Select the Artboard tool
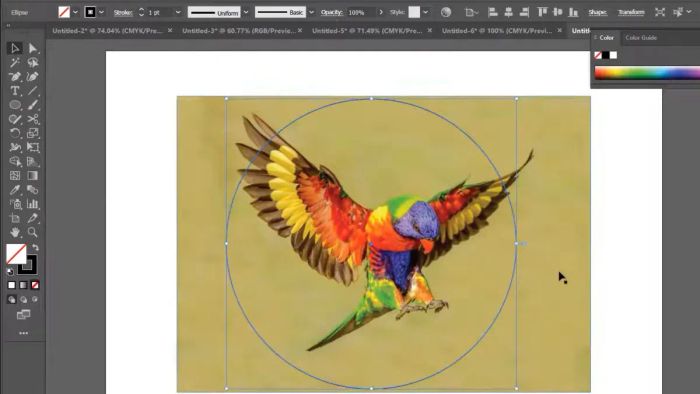Viewport: 700px width, 394px height. (x=15, y=218)
